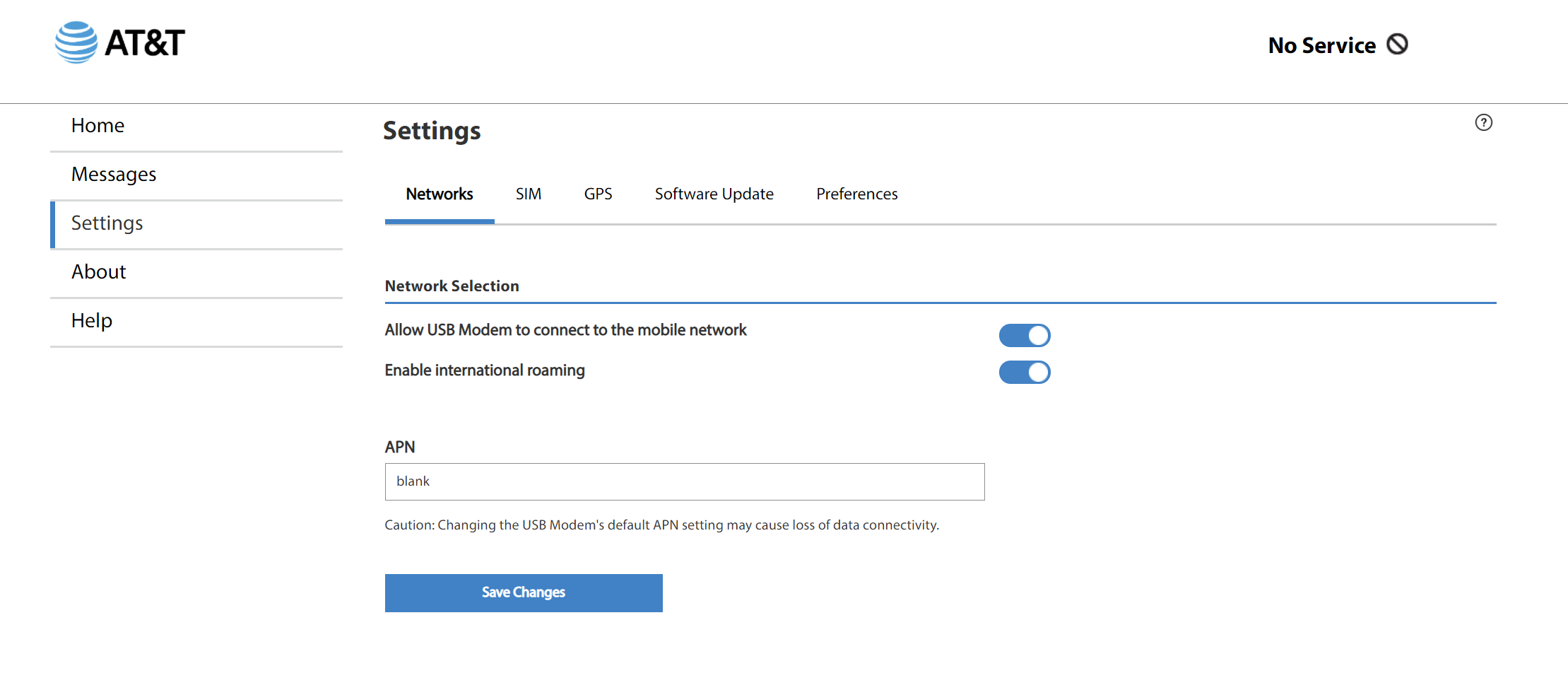1568x690 pixels.
Task: Click the Save Changes button
Action: point(524,592)
